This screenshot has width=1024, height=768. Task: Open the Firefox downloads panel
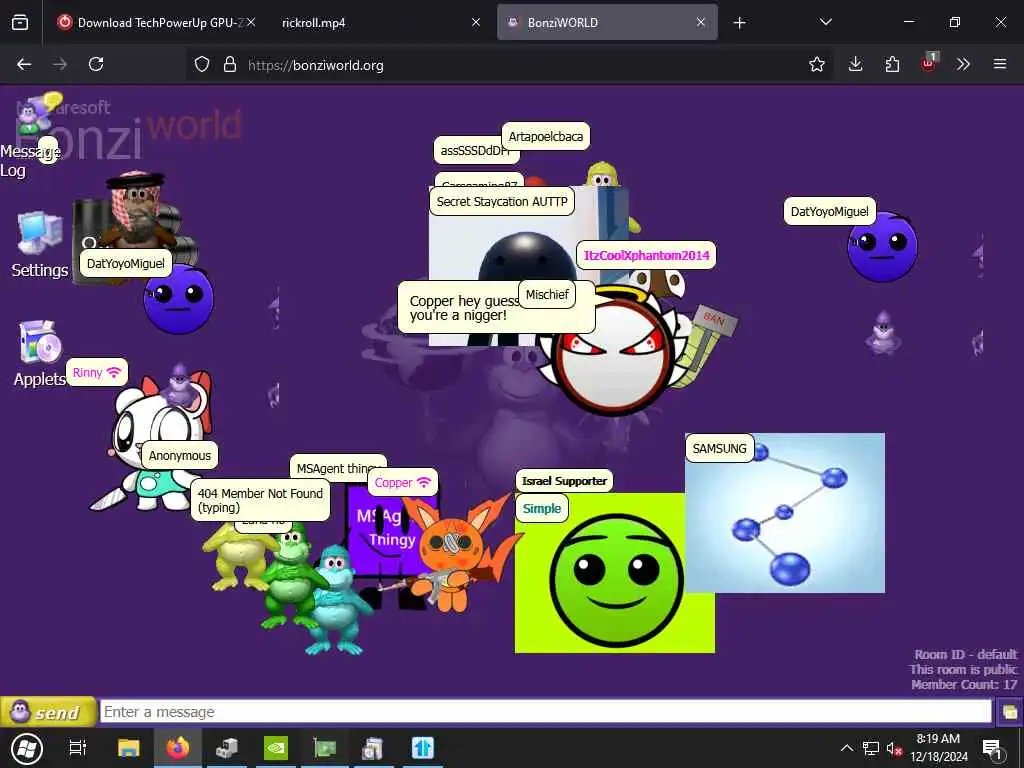pyautogui.click(x=856, y=64)
